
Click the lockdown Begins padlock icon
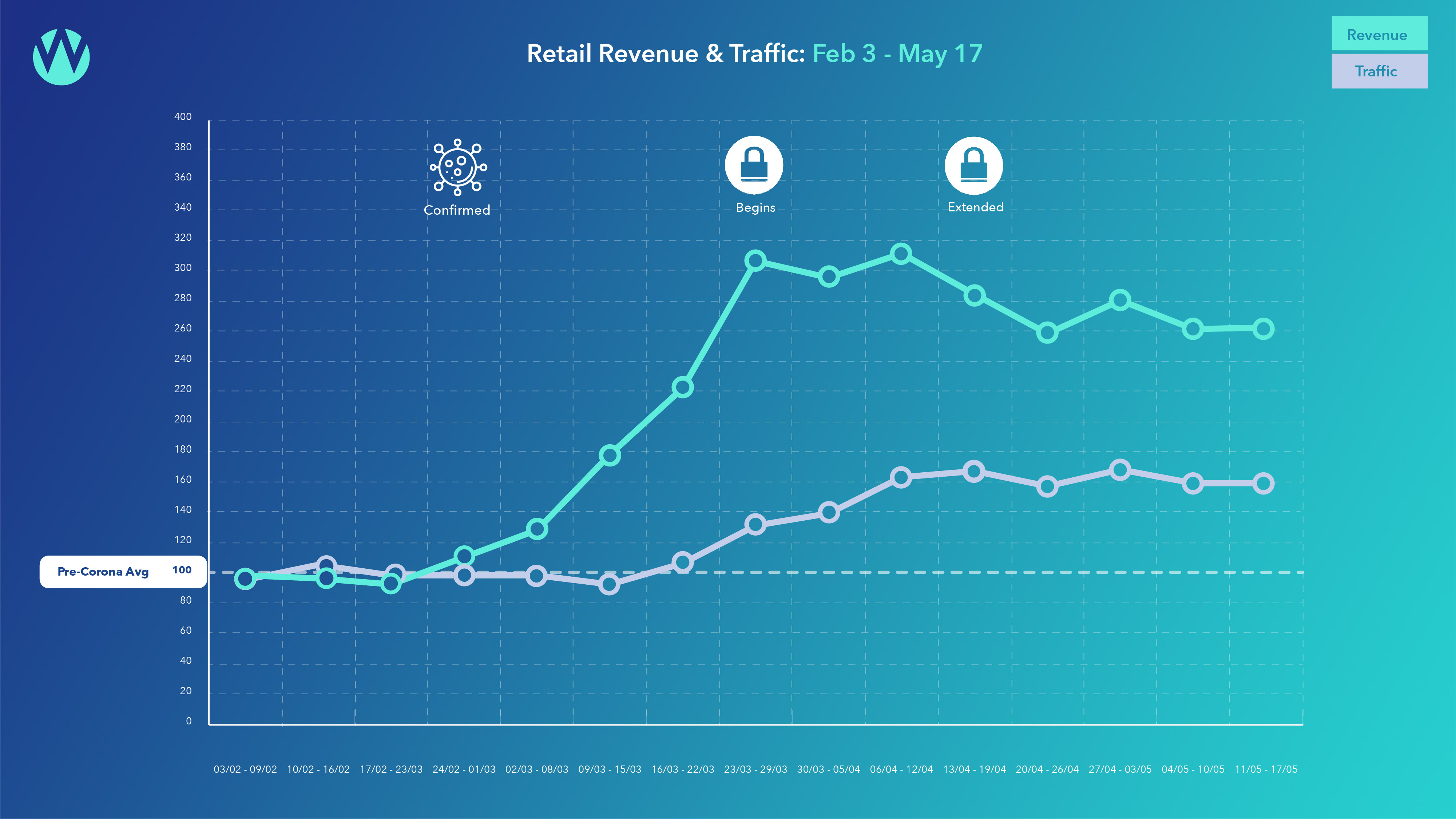(x=754, y=165)
